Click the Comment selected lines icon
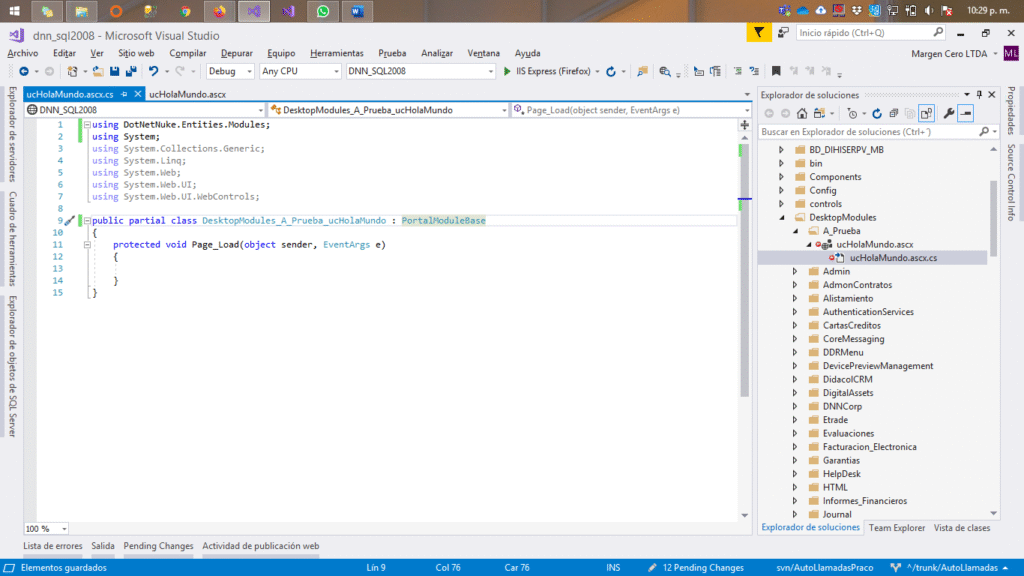 [737, 71]
